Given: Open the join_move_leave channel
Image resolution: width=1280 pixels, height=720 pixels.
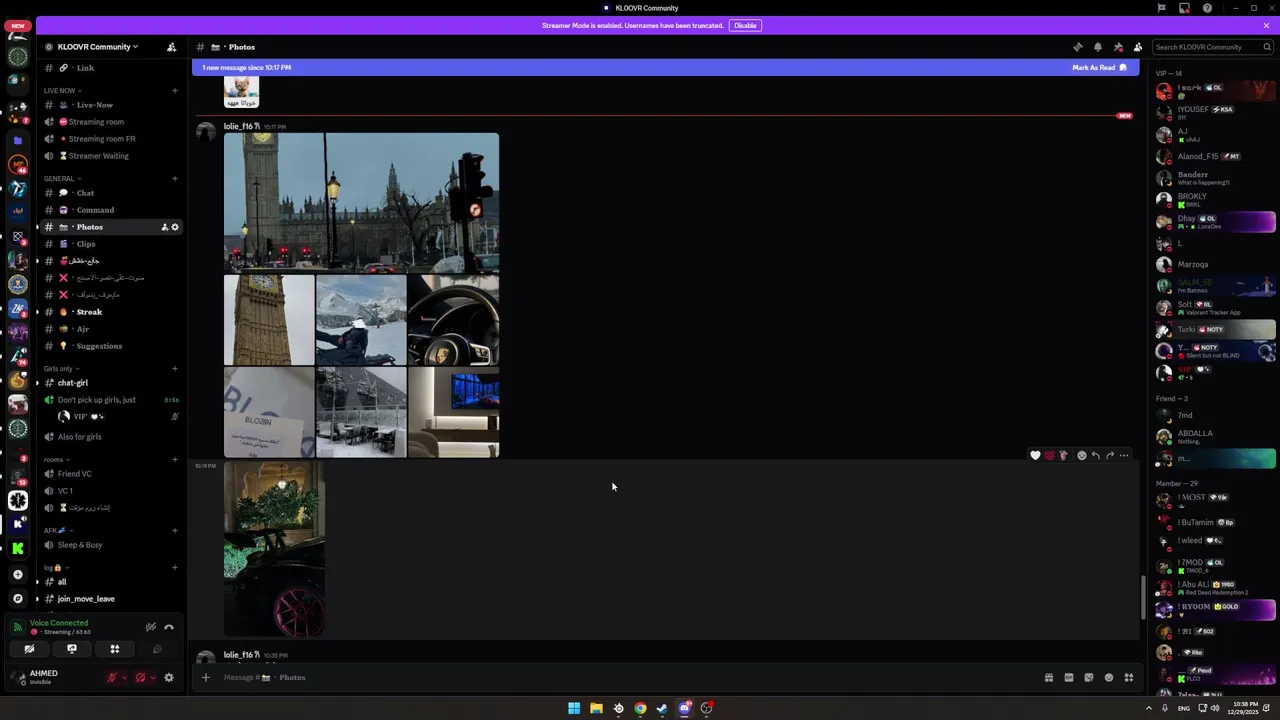Looking at the screenshot, I should tap(112, 599).
